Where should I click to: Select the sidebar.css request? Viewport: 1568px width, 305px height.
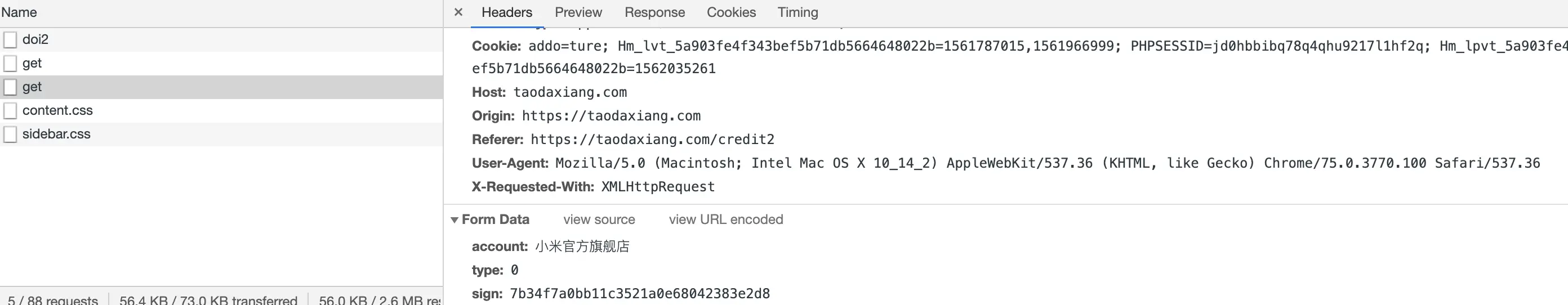point(221,134)
